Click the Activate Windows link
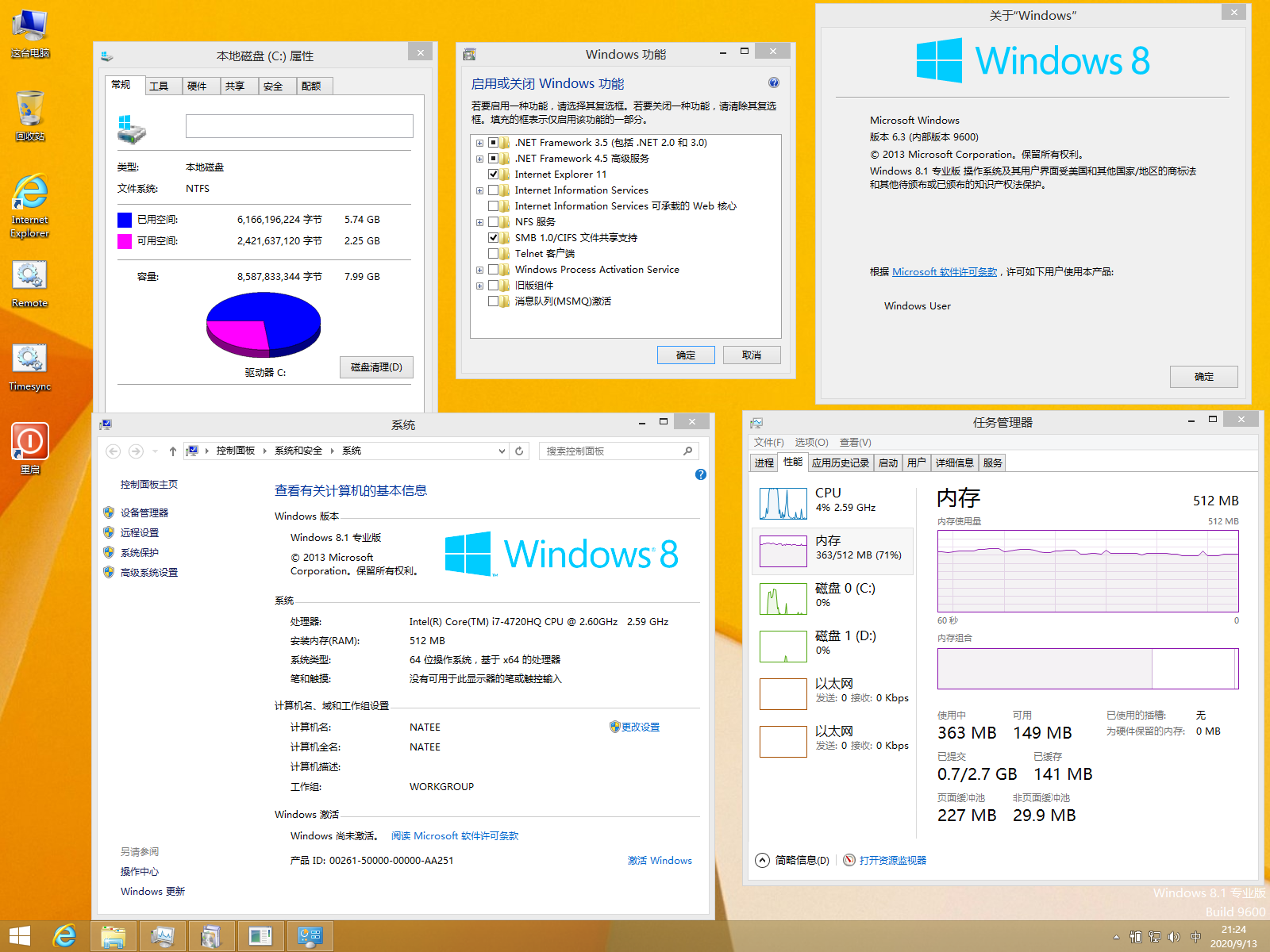1270x952 pixels. 660,861
